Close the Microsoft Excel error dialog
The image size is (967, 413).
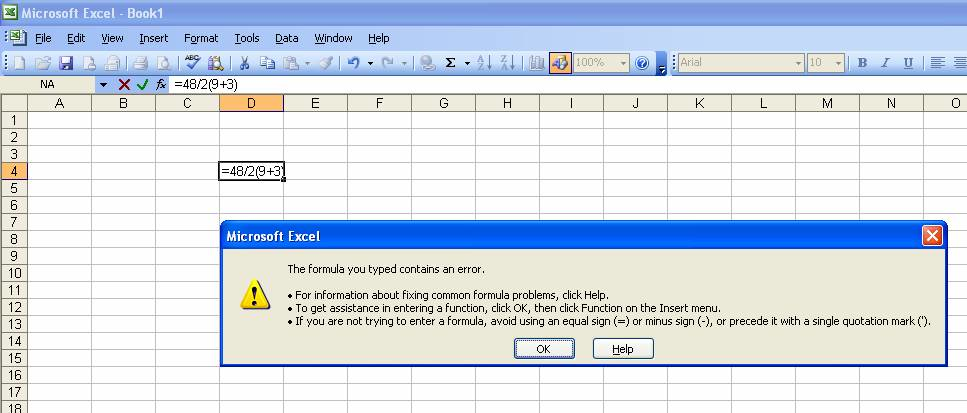[x=932, y=235]
